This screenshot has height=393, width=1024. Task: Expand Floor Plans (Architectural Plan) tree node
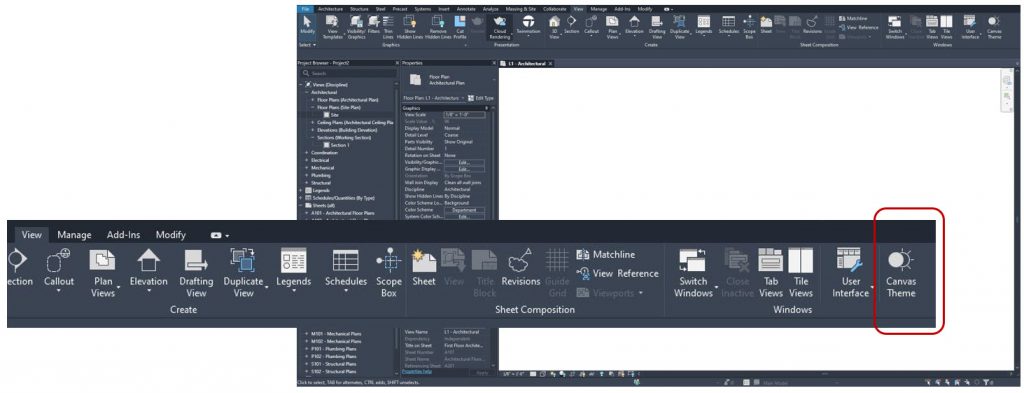tap(313, 100)
